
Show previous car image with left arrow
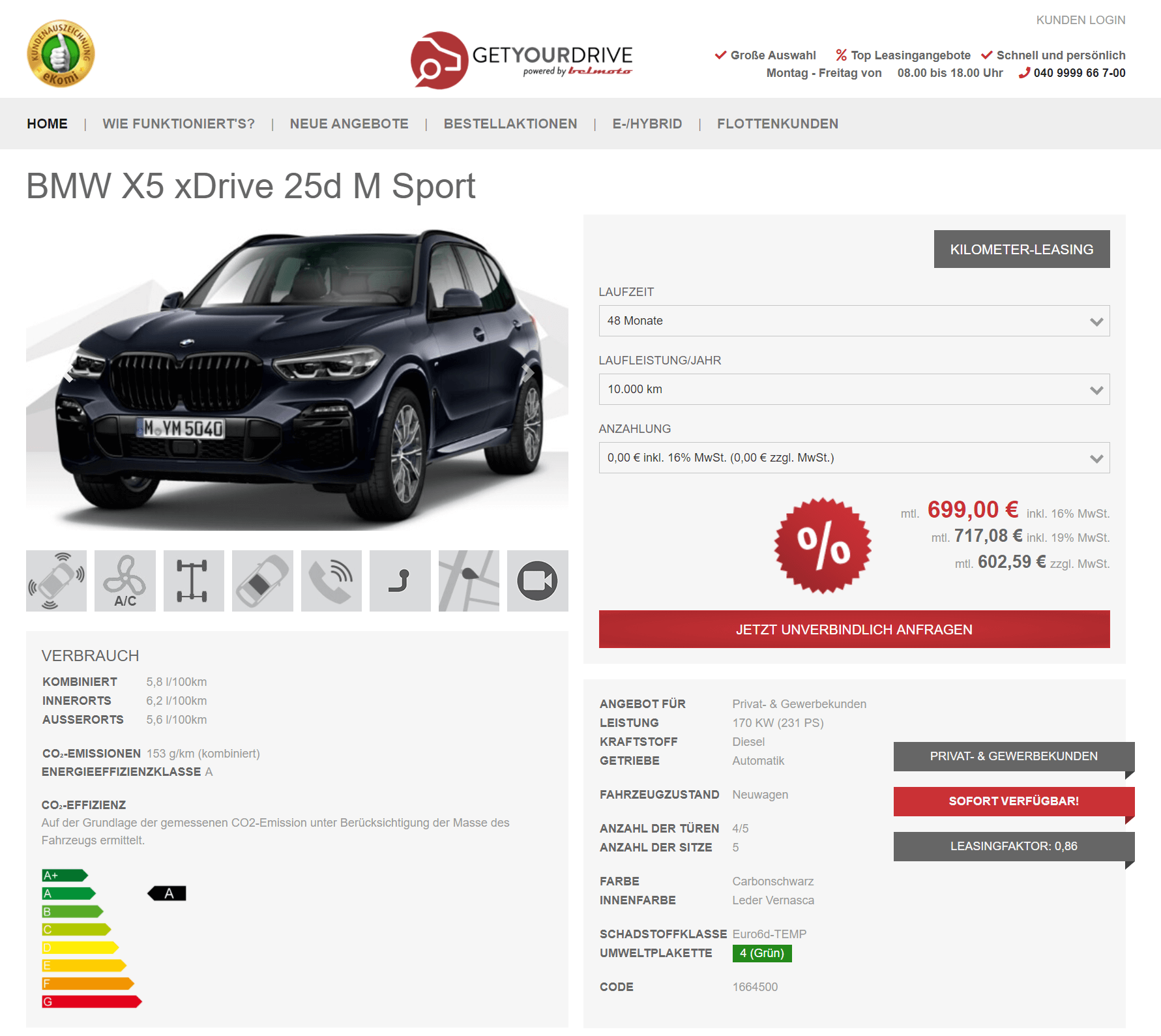tap(68, 374)
